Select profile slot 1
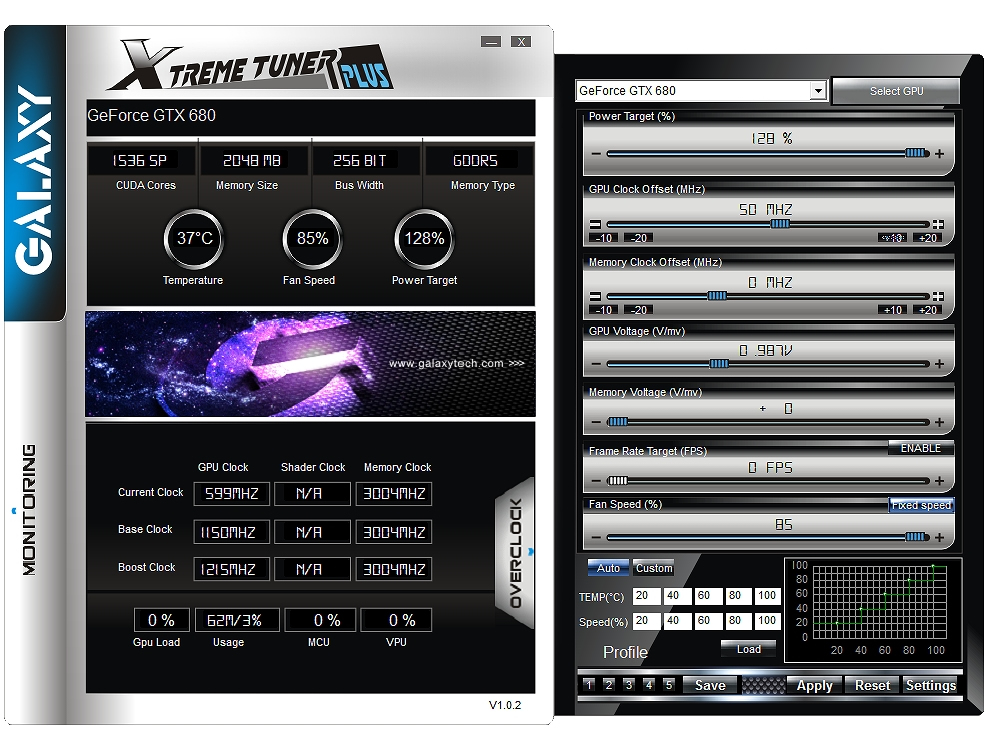Screen dimensions: 988x729 (589, 685)
